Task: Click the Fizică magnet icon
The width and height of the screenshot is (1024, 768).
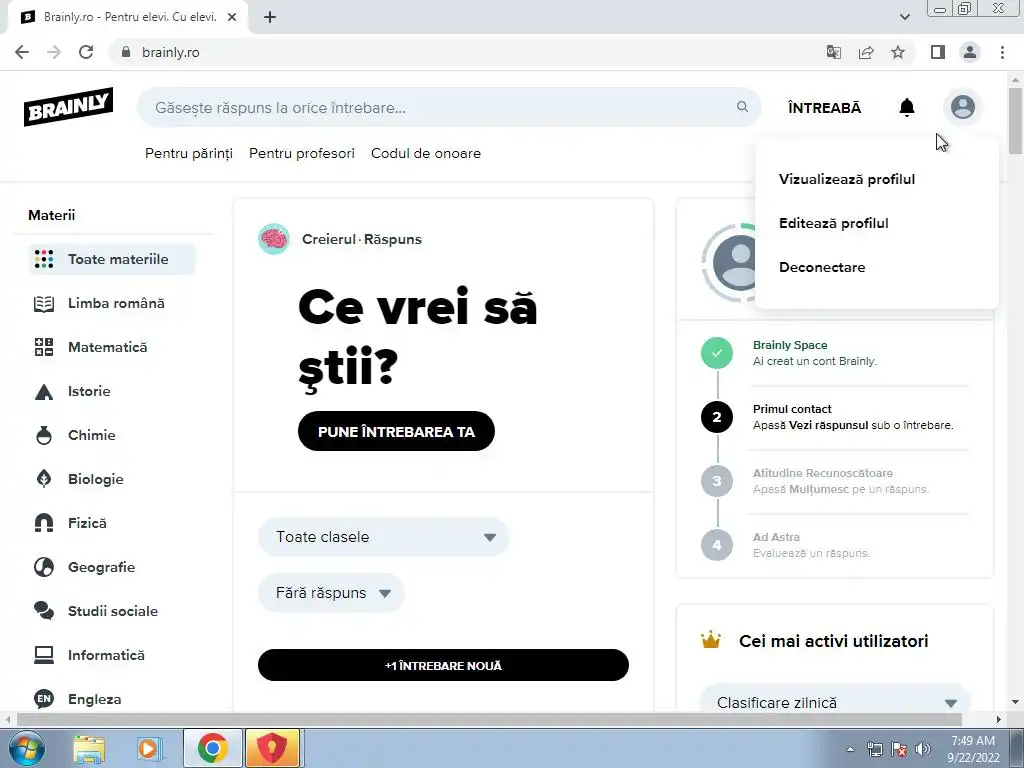Action: (x=44, y=523)
